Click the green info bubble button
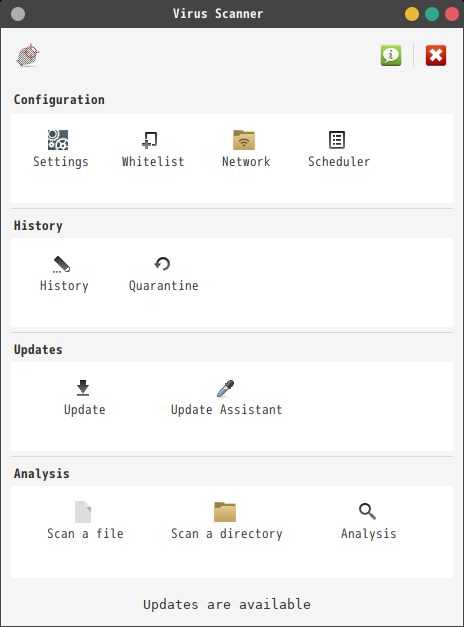 [391, 55]
